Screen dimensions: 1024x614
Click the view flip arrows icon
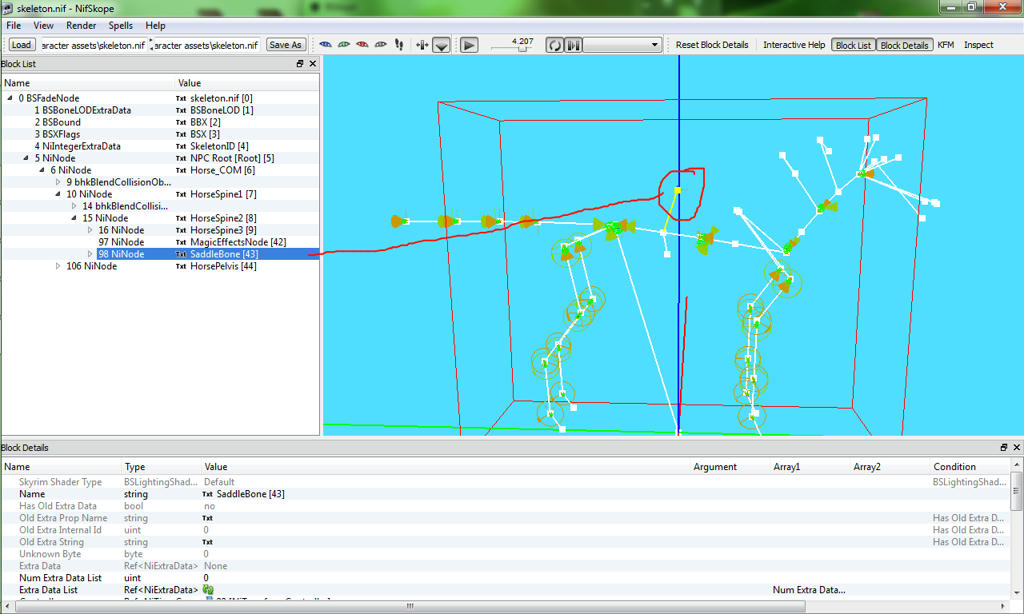(422, 45)
